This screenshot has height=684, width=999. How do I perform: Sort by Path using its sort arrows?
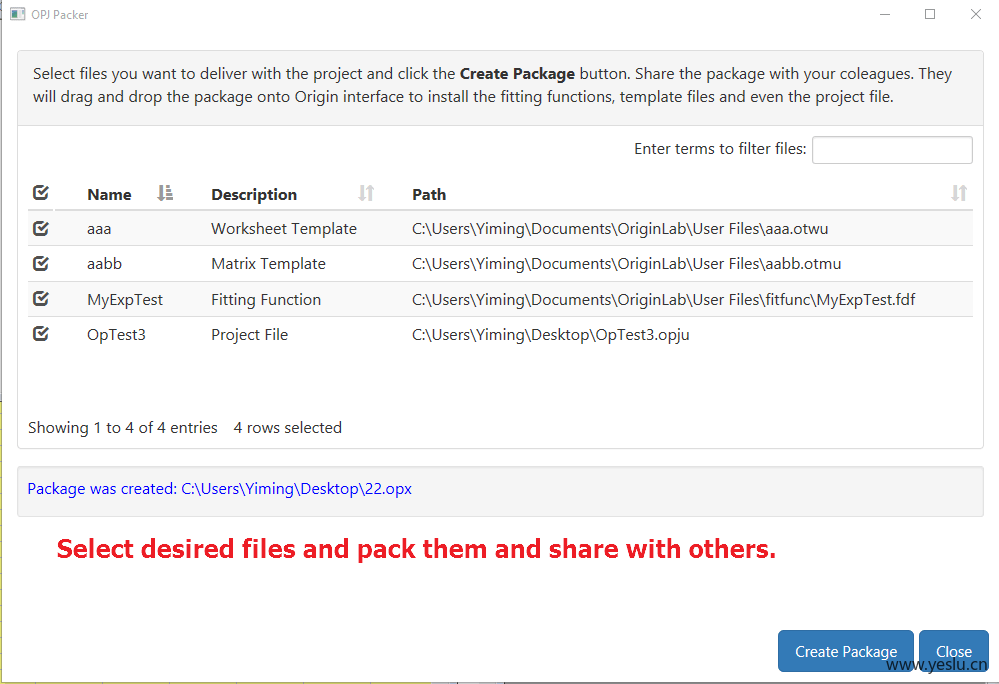pos(959,193)
